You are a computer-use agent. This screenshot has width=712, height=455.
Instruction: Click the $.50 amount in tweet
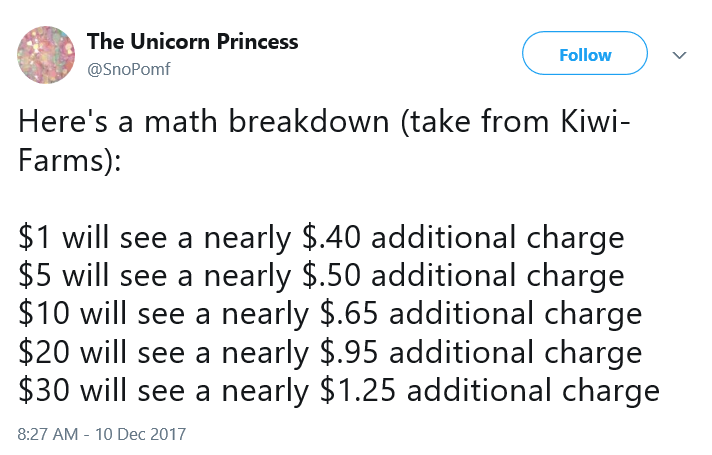coord(331,276)
